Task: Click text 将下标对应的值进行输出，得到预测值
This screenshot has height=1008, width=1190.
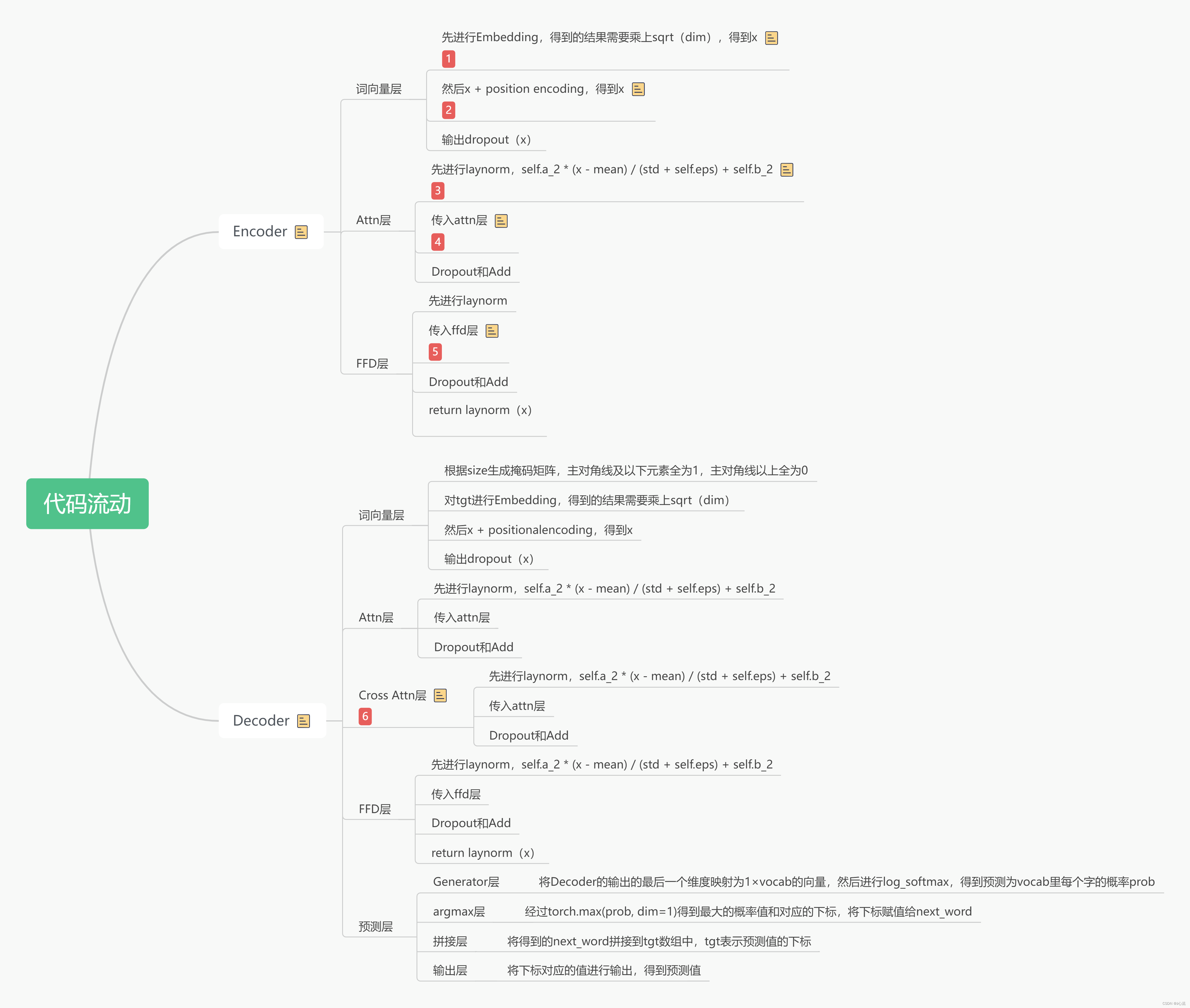Action: pos(604,970)
